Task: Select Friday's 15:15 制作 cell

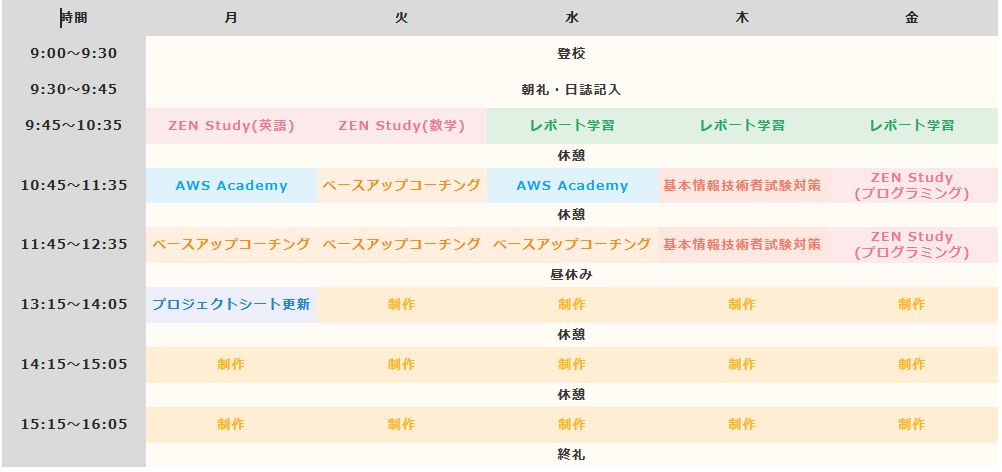Action: pyautogui.click(x=912, y=425)
